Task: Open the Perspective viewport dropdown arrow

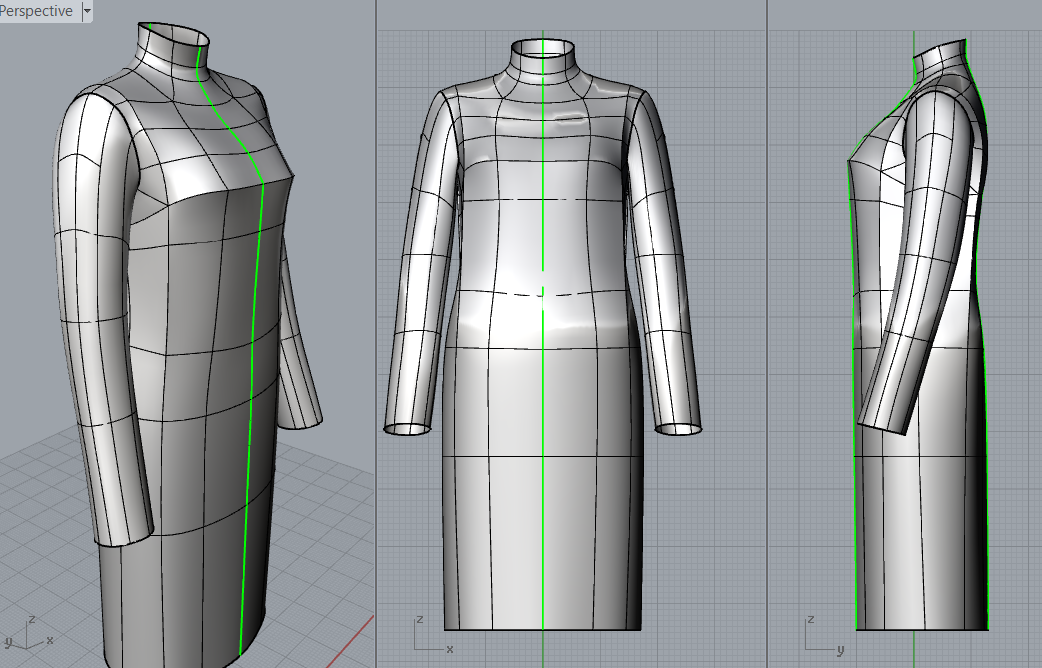Action: tap(86, 11)
